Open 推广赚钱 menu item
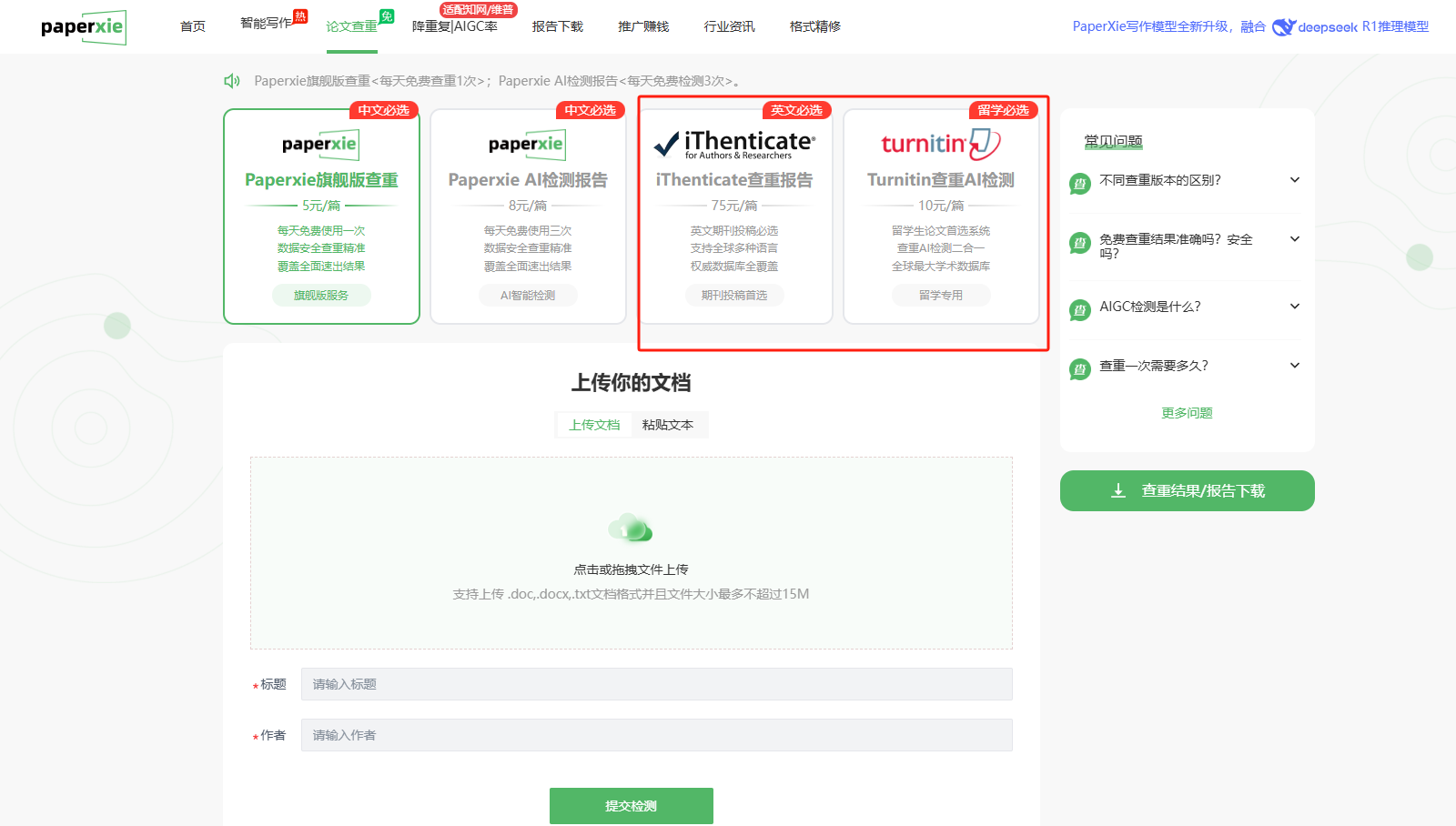 click(x=643, y=26)
